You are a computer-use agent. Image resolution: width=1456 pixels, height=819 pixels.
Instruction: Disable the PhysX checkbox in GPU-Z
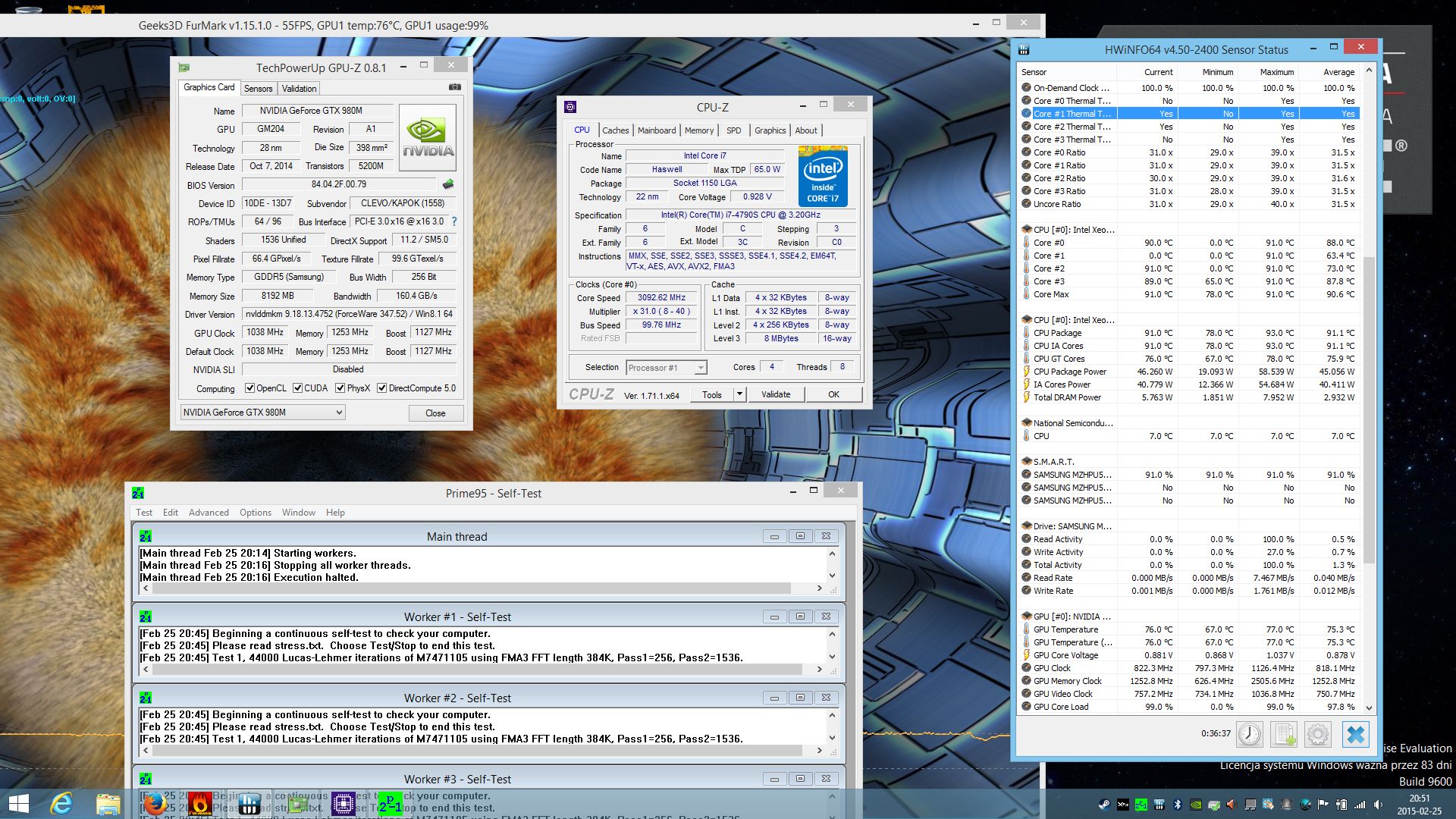pyautogui.click(x=340, y=388)
